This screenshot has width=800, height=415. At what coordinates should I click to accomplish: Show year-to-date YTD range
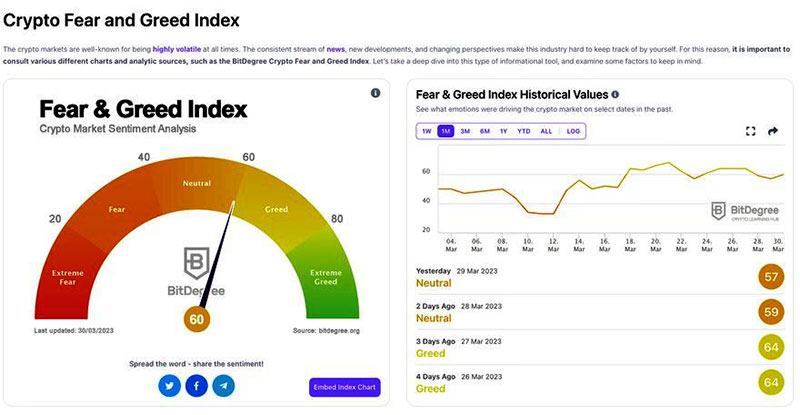pos(524,131)
